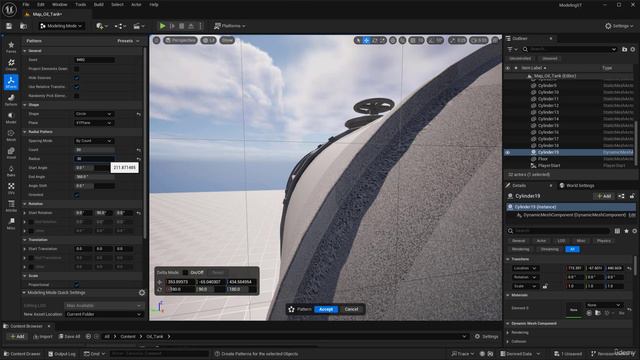Open the Modeling Mode dropdown

click(62, 26)
